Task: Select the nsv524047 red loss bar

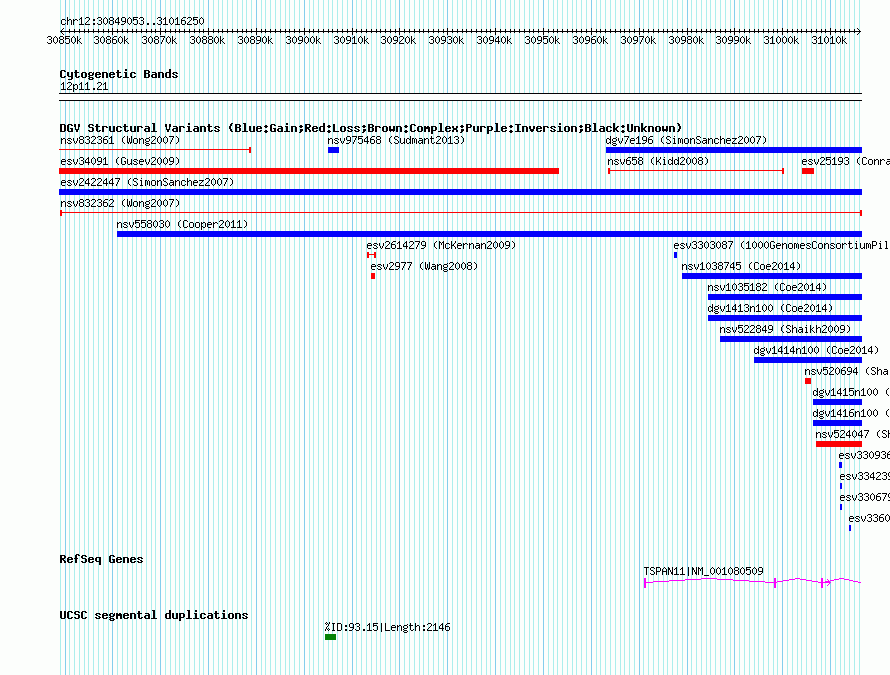Action: click(x=839, y=444)
